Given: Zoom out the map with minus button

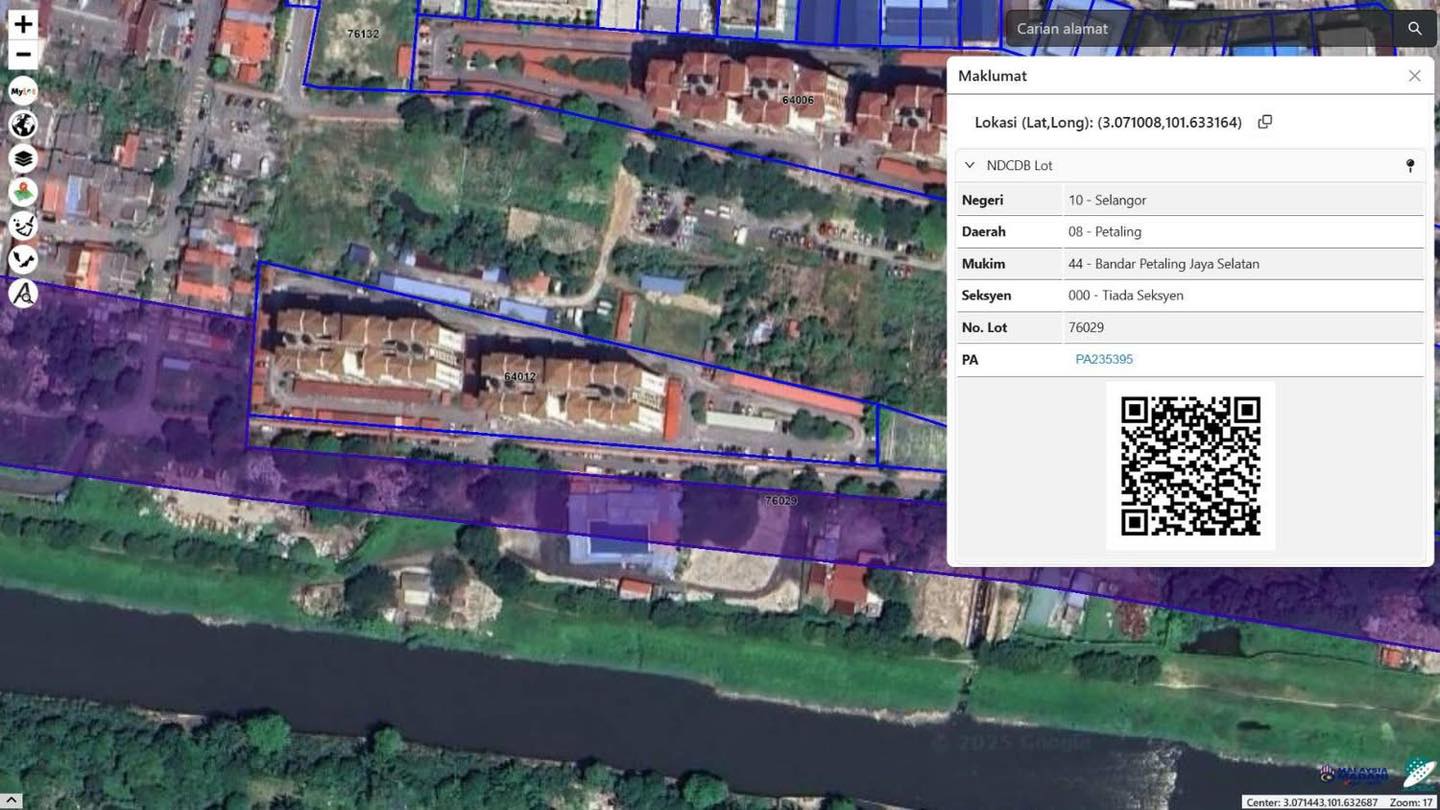Looking at the screenshot, I should coord(23,54).
